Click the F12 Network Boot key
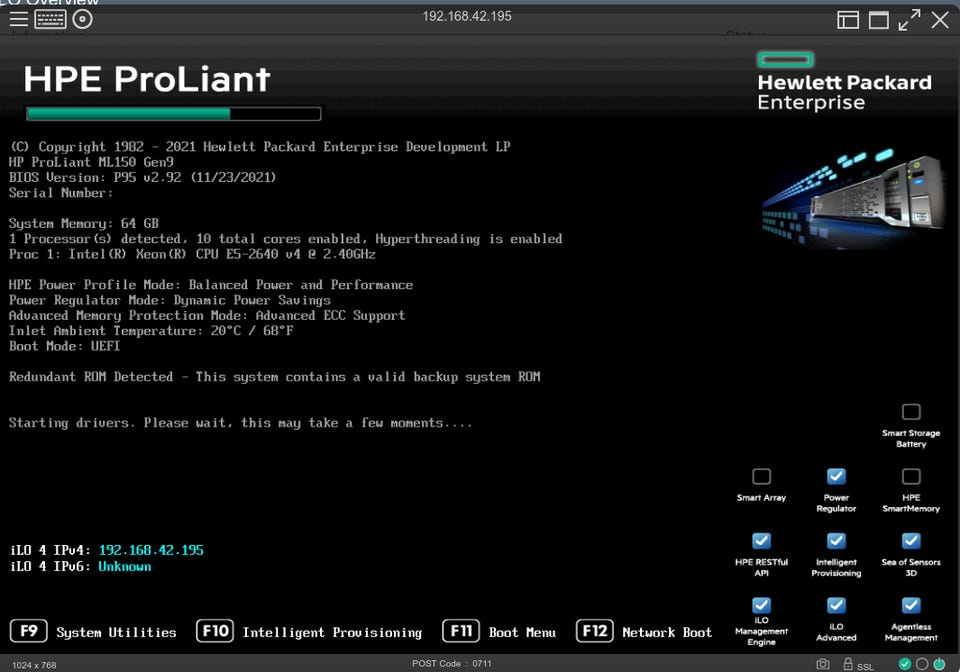The image size is (960, 672). coord(594,631)
